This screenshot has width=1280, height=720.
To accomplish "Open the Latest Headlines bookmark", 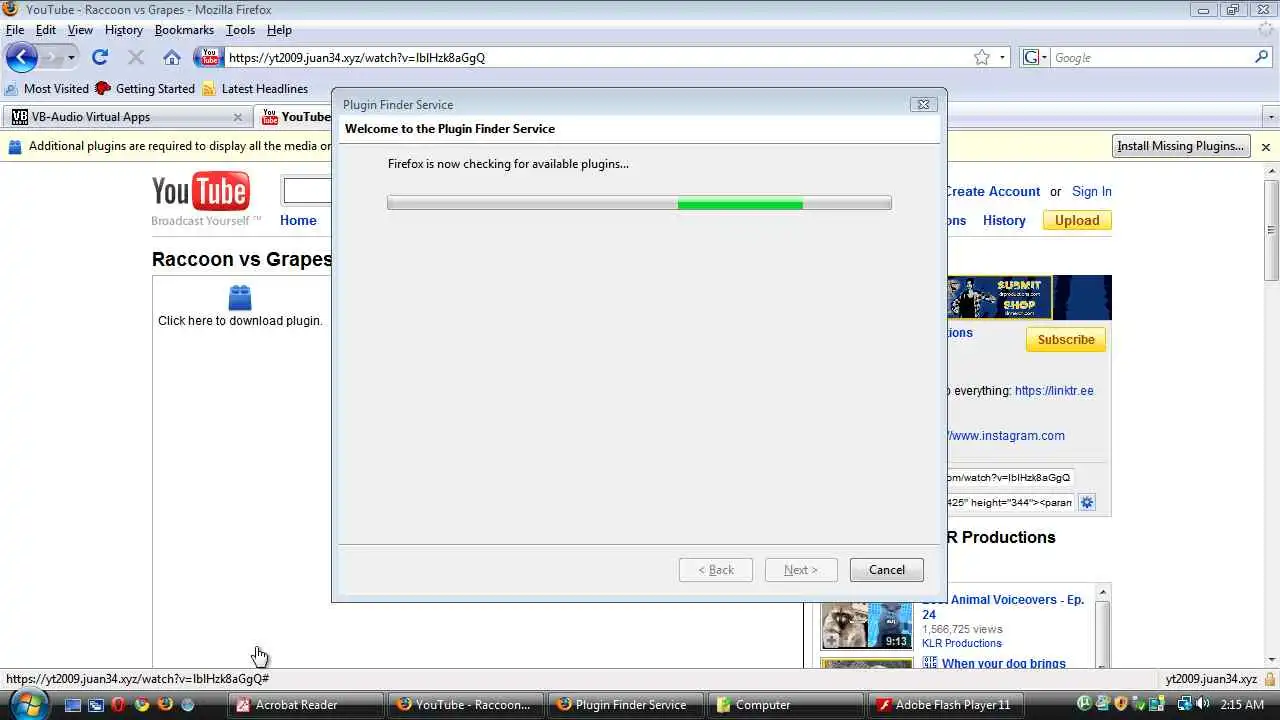I will pyautogui.click(x=255, y=89).
